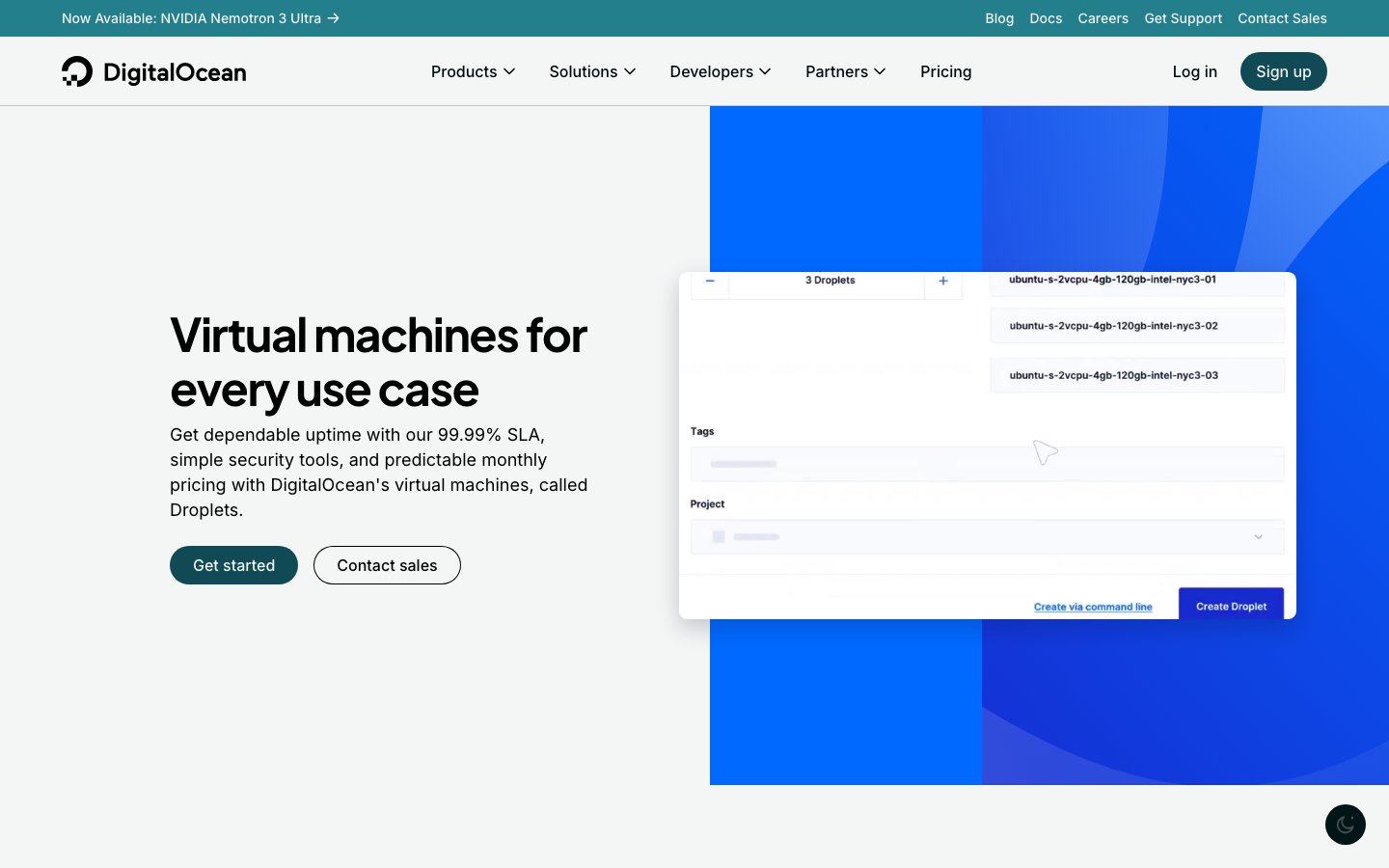The image size is (1389, 868).
Task: Click the Get started button
Action: point(233,565)
